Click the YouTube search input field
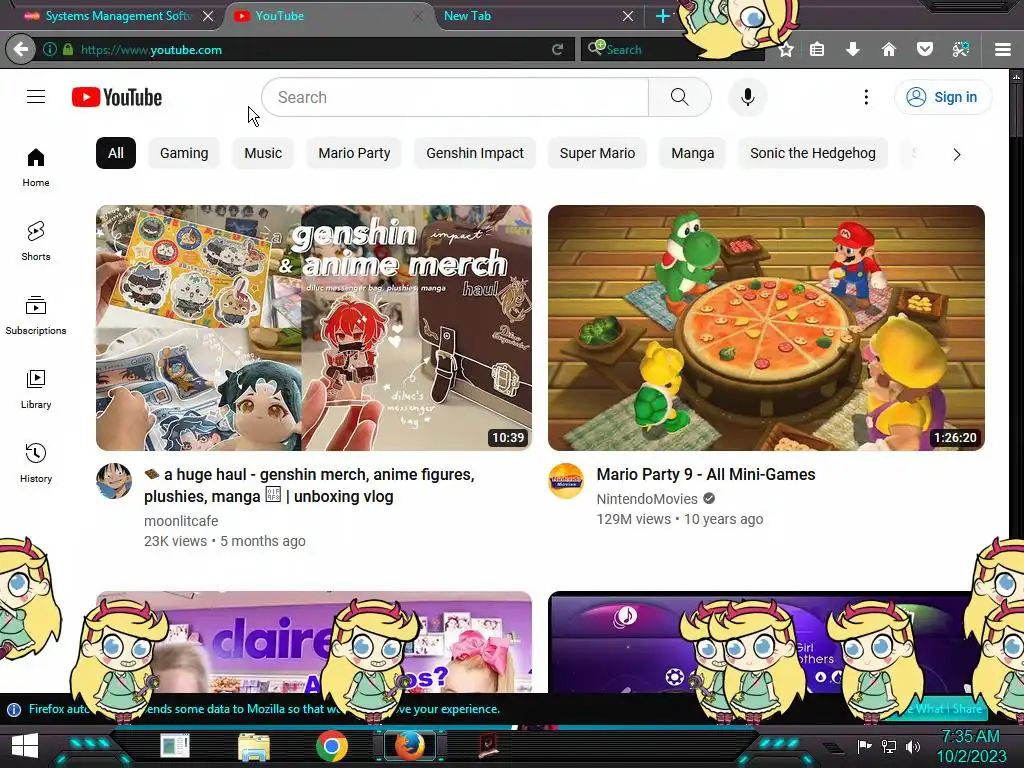This screenshot has width=1024, height=768. (455, 97)
